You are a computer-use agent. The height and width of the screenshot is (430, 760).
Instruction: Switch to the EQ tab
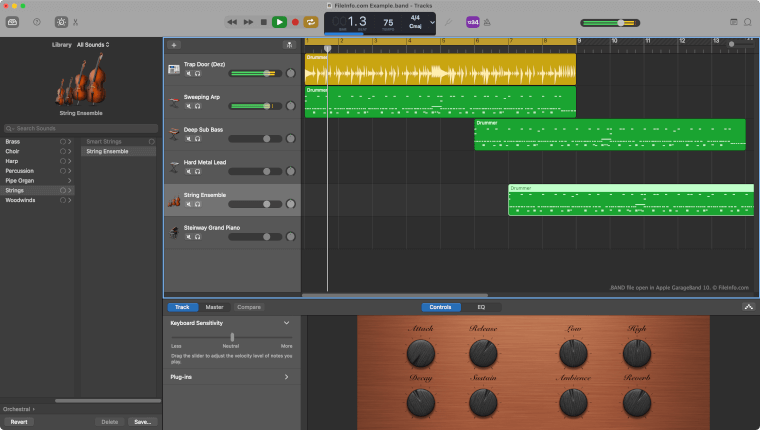tap(480, 307)
